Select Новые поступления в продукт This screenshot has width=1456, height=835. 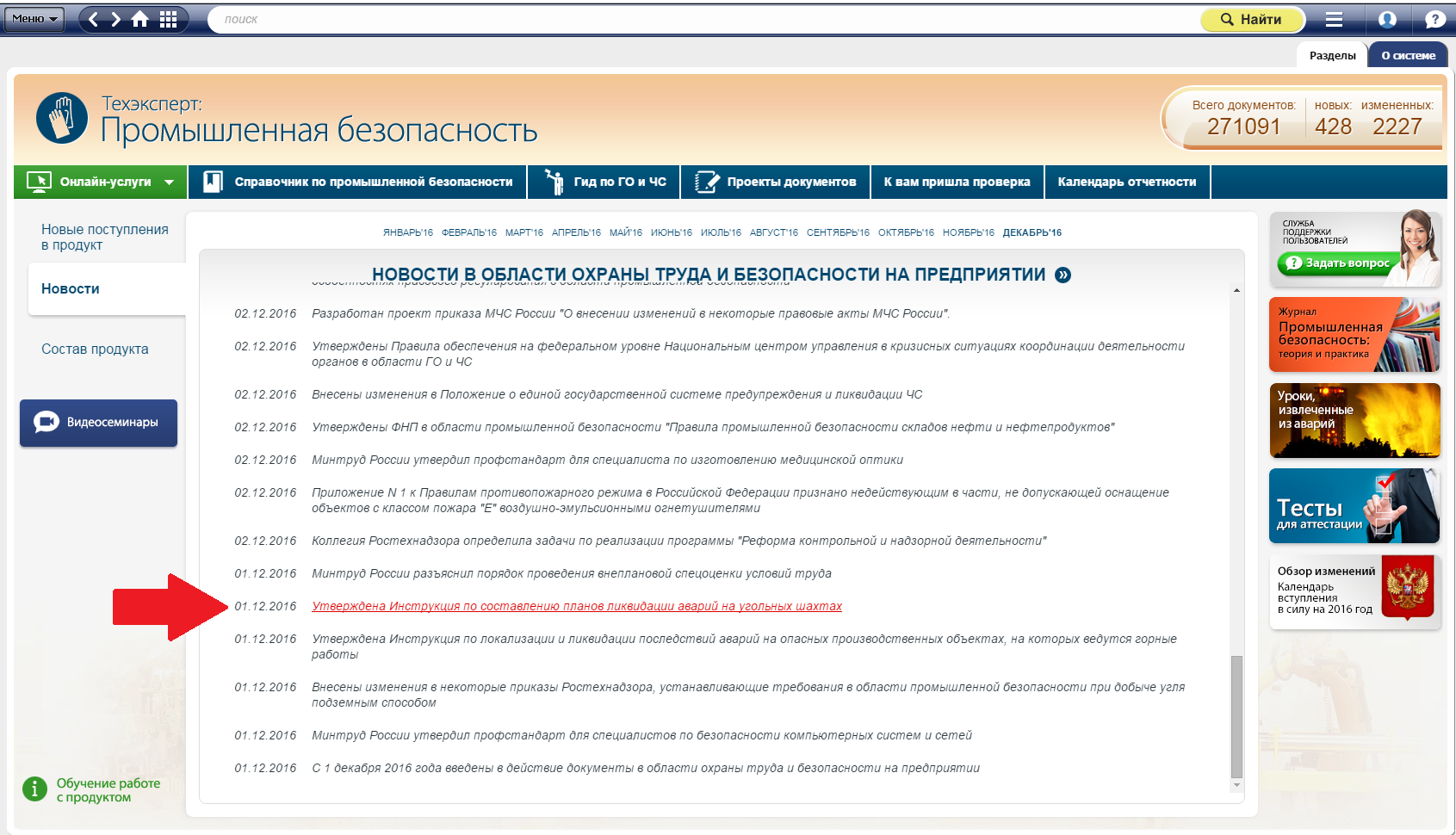coord(105,237)
